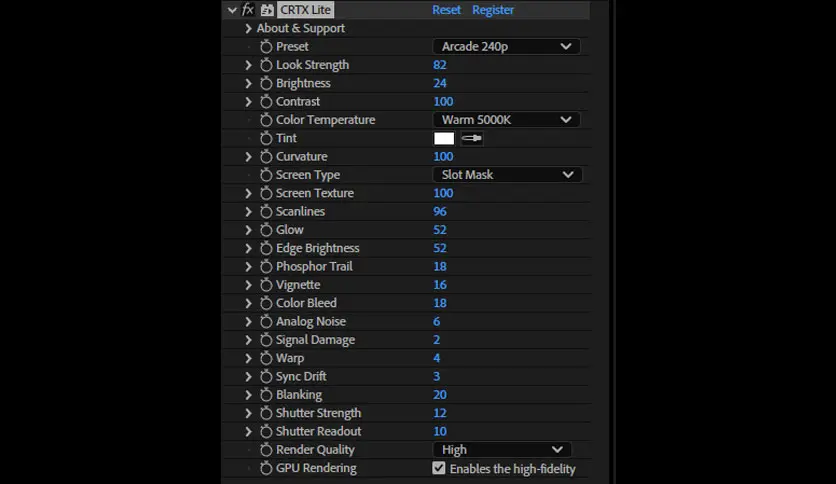The image size is (836, 484).
Task: Click the Brightness value 24
Action: [440, 83]
